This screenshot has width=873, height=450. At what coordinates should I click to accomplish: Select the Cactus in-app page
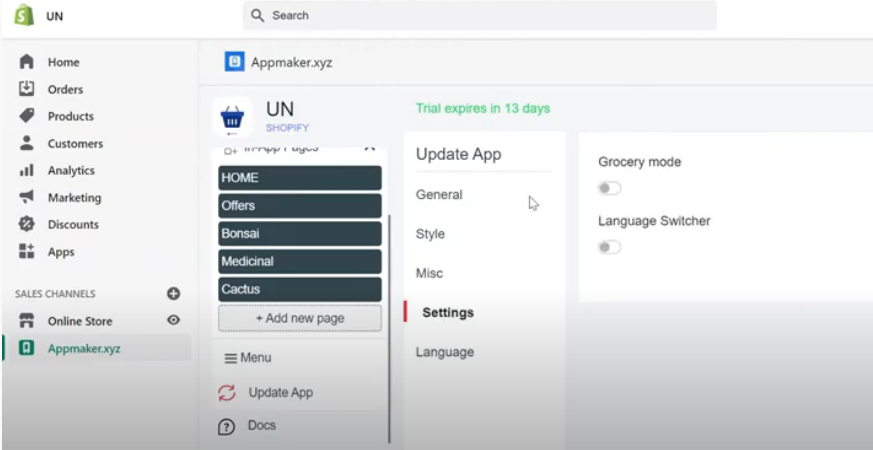pos(300,289)
